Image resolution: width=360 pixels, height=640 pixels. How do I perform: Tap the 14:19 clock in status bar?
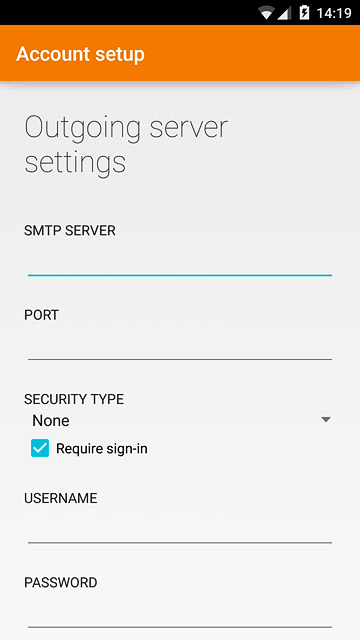[334, 13]
